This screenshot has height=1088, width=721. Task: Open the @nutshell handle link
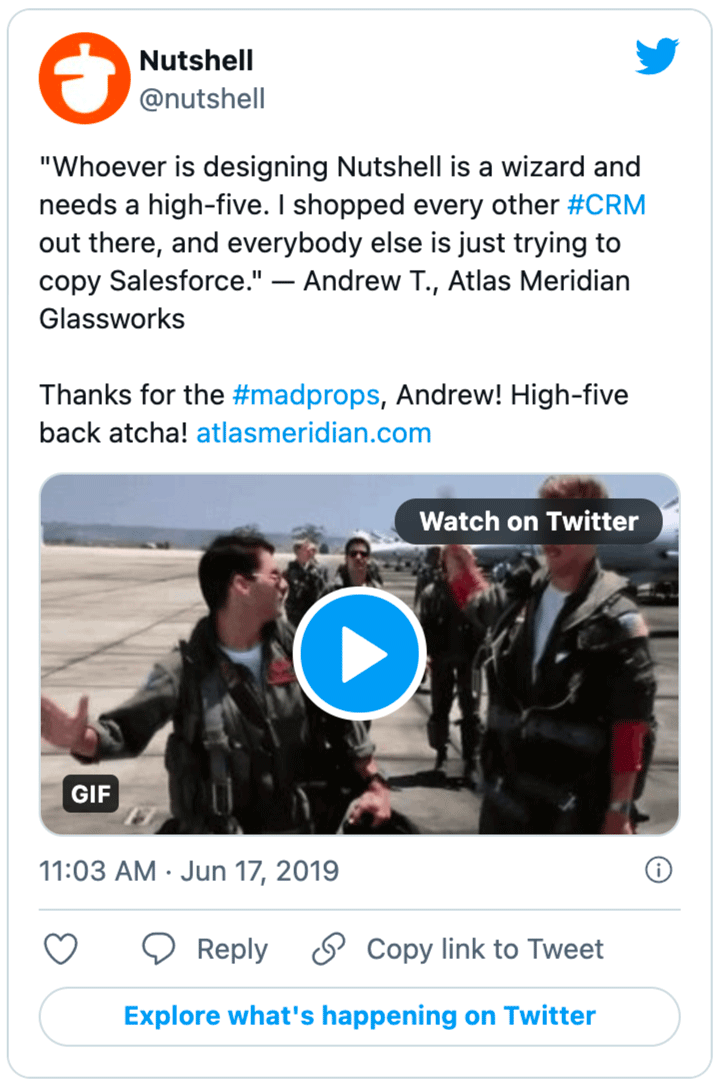pos(202,99)
